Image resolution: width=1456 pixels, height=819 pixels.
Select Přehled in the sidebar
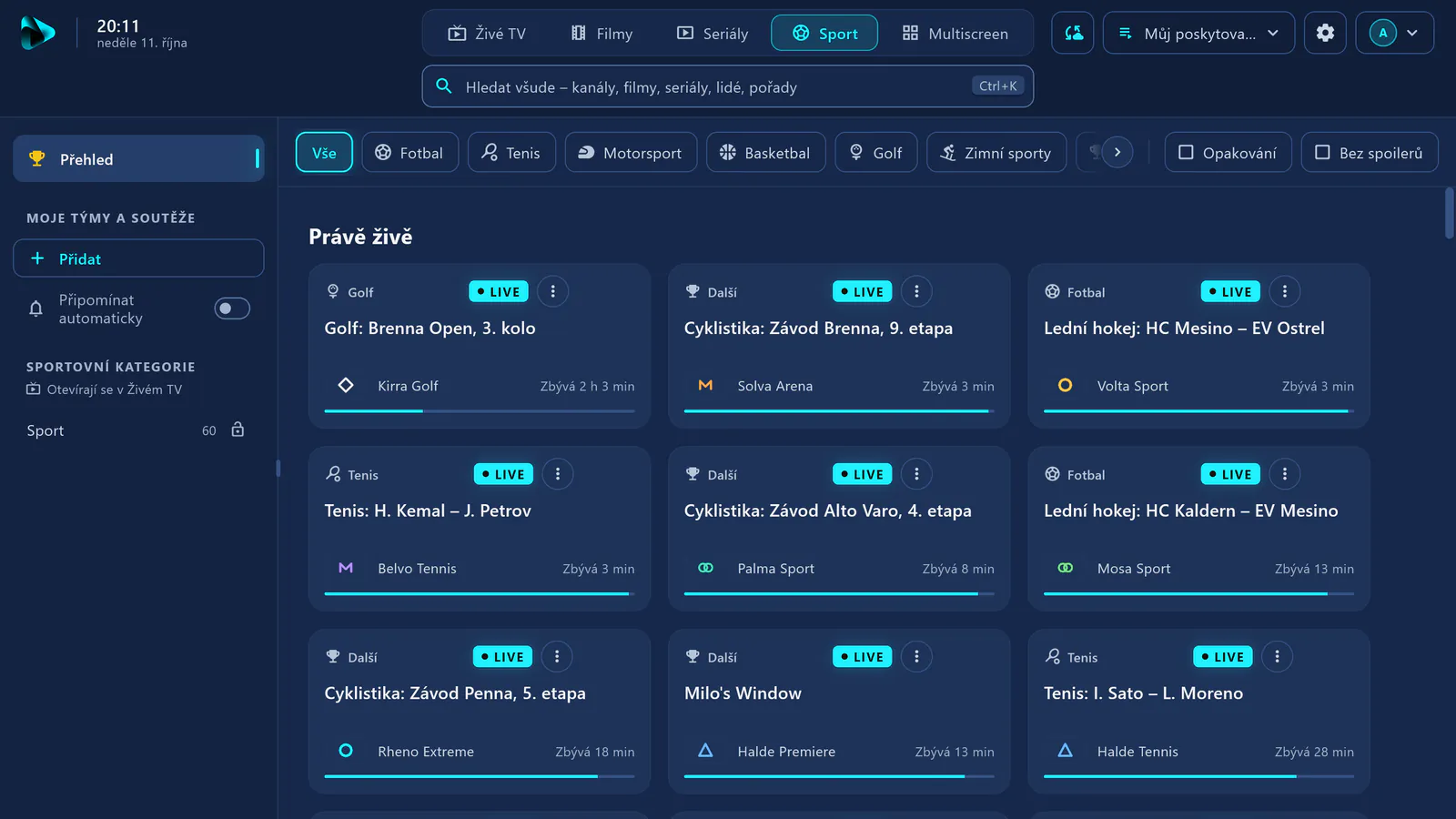138,159
